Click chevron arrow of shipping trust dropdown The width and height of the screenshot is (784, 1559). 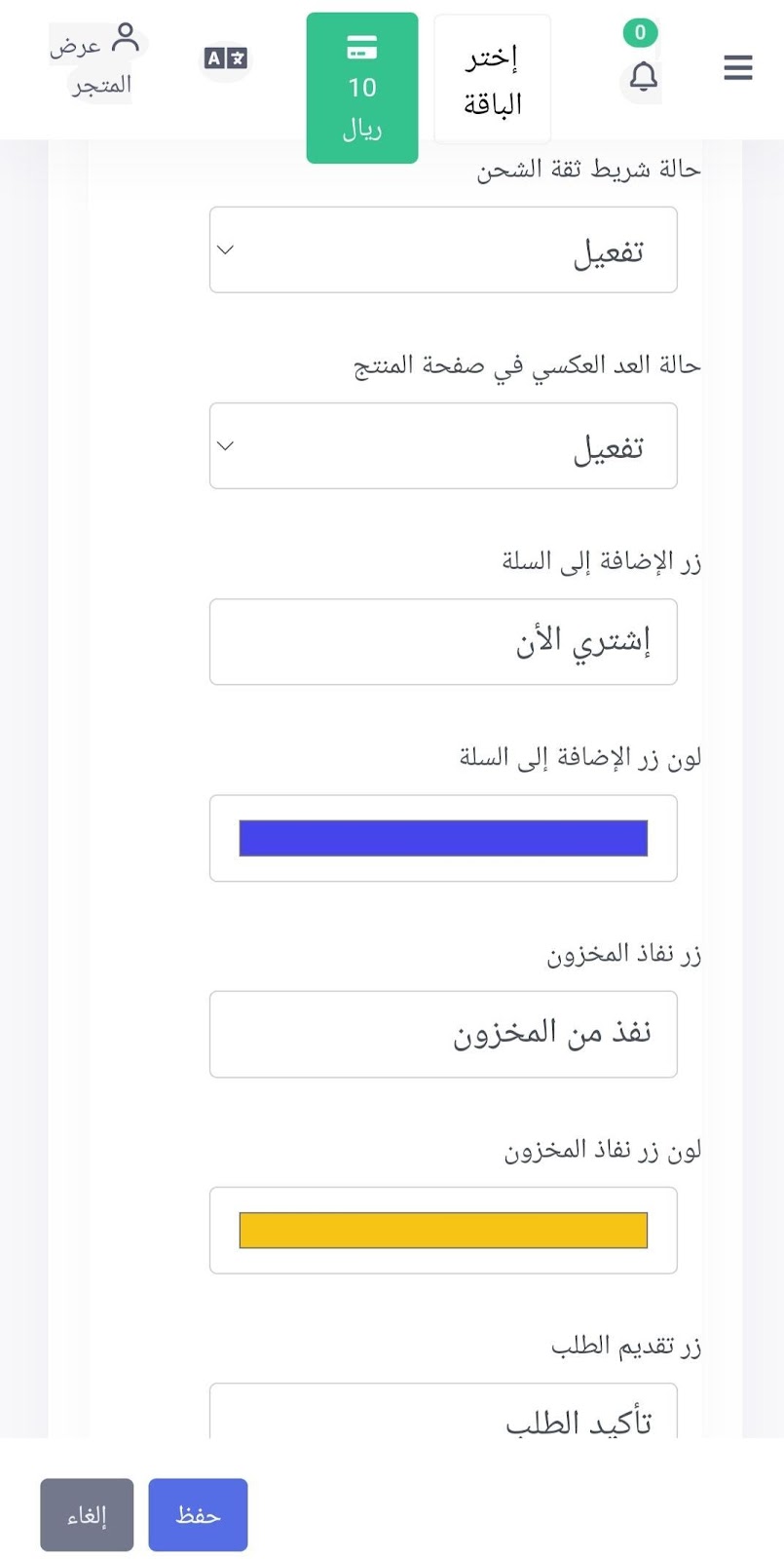tap(225, 249)
